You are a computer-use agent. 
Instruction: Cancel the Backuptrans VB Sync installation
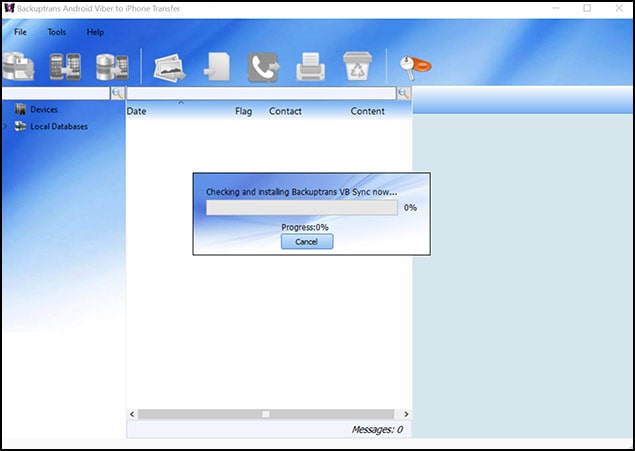306,242
